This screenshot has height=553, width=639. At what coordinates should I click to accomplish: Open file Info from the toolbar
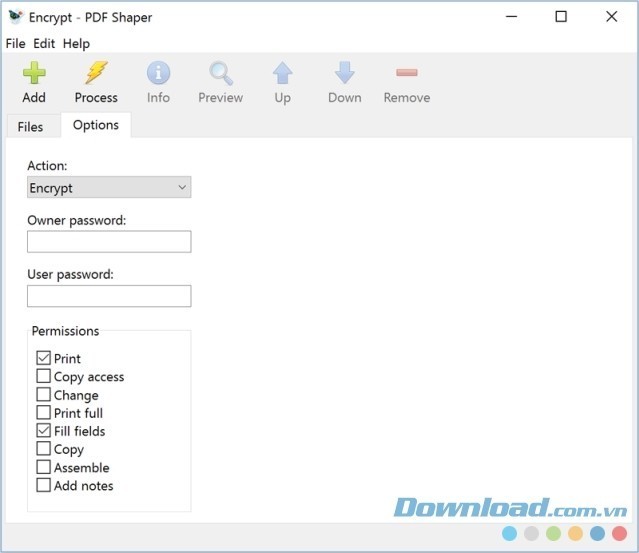coord(158,74)
